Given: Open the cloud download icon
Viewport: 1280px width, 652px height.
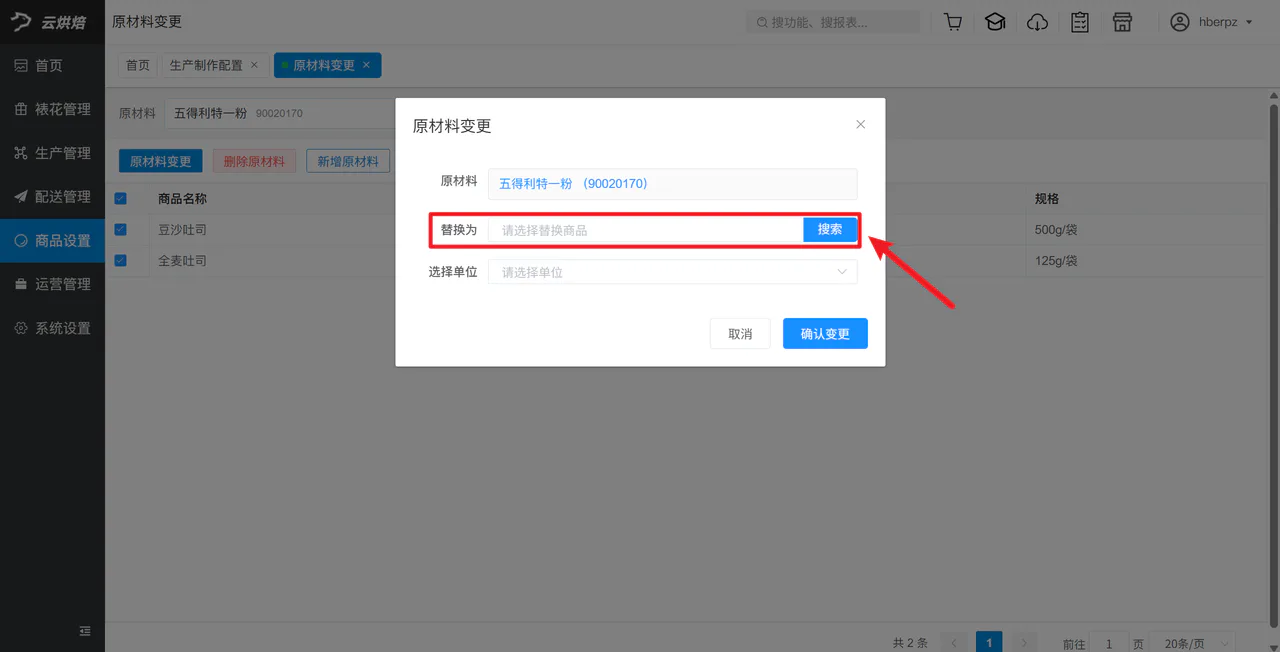Looking at the screenshot, I should click(1038, 22).
